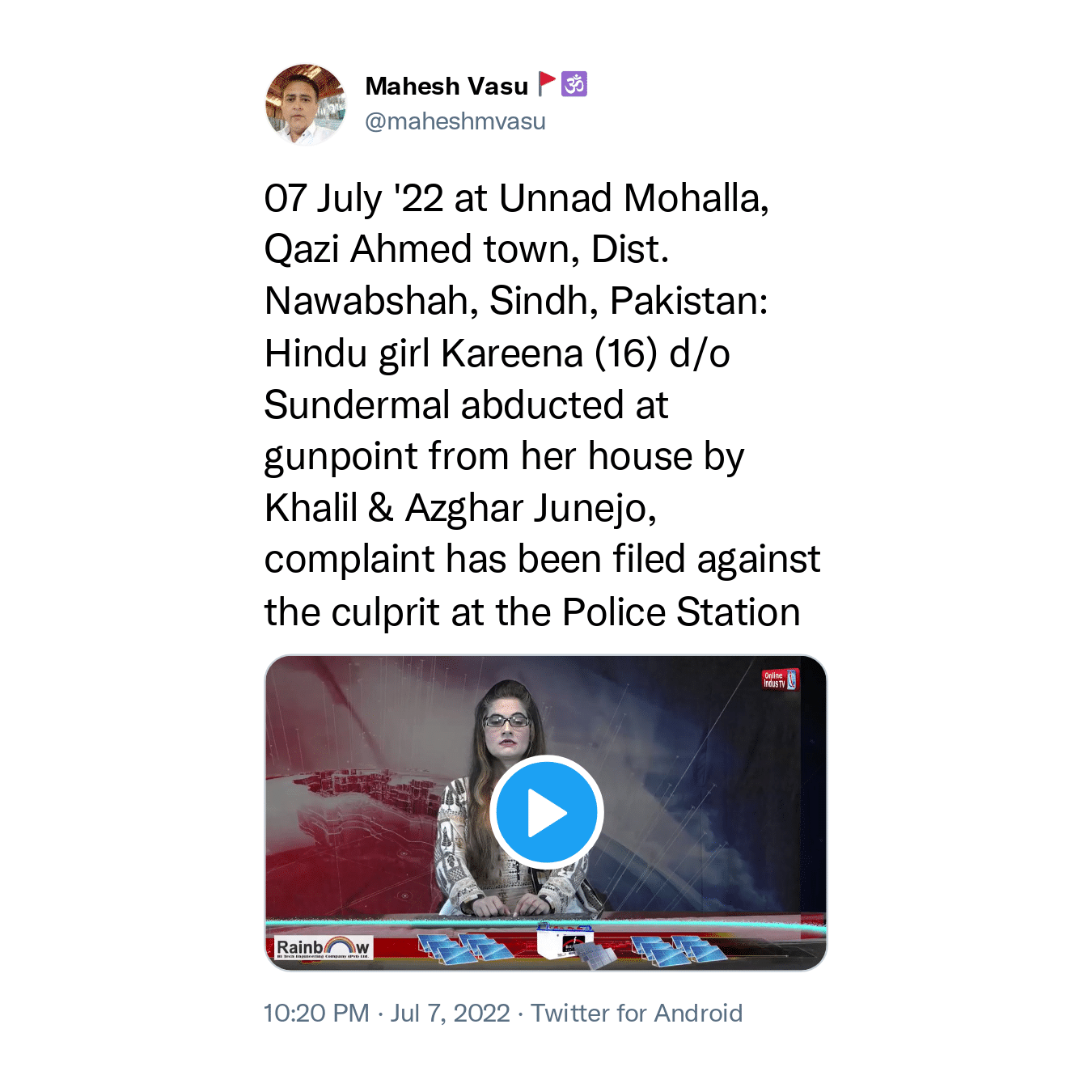Open the Twitter for Android source link
The height and width of the screenshot is (1092, 1092).
pyautogui.click(x=637, y=1013)
